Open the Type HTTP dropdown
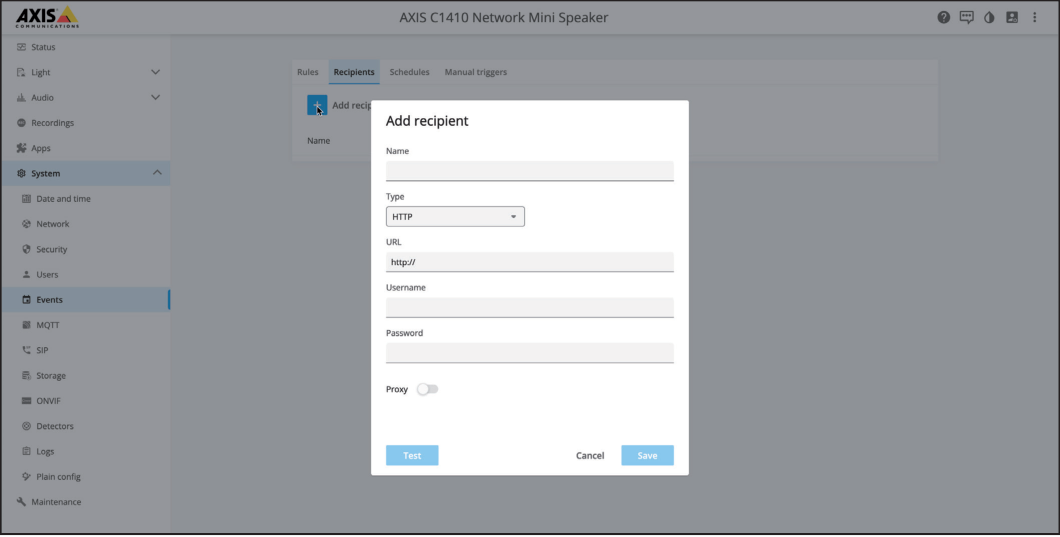The image size is (1060, 537). (455, 217)
